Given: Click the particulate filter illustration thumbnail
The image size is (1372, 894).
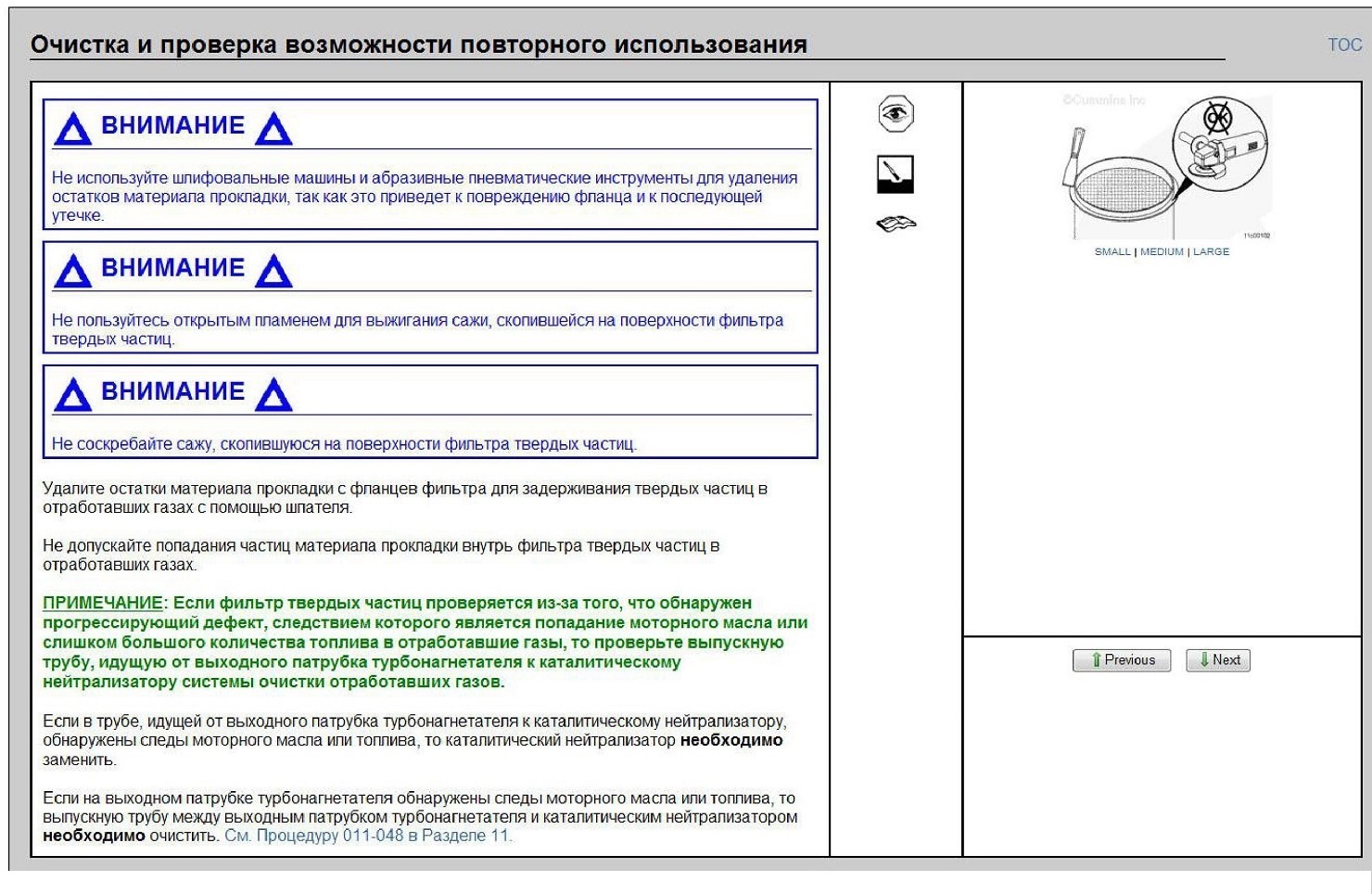Looking at the screenshot, I should (1164, 167).
